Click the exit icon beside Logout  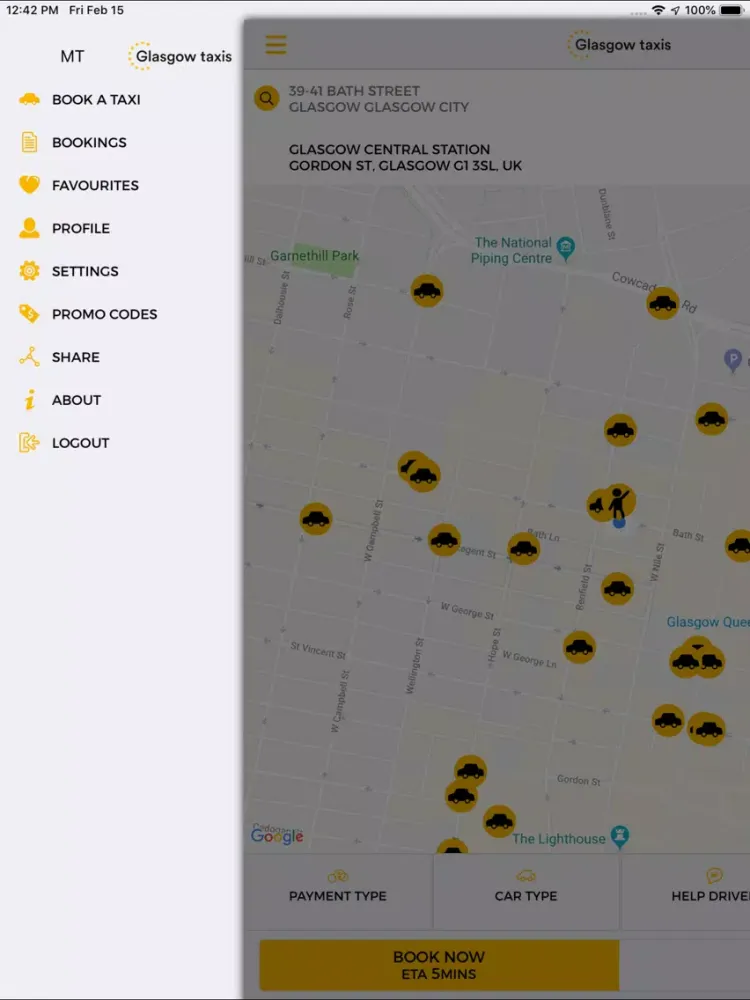pos(29,443)
